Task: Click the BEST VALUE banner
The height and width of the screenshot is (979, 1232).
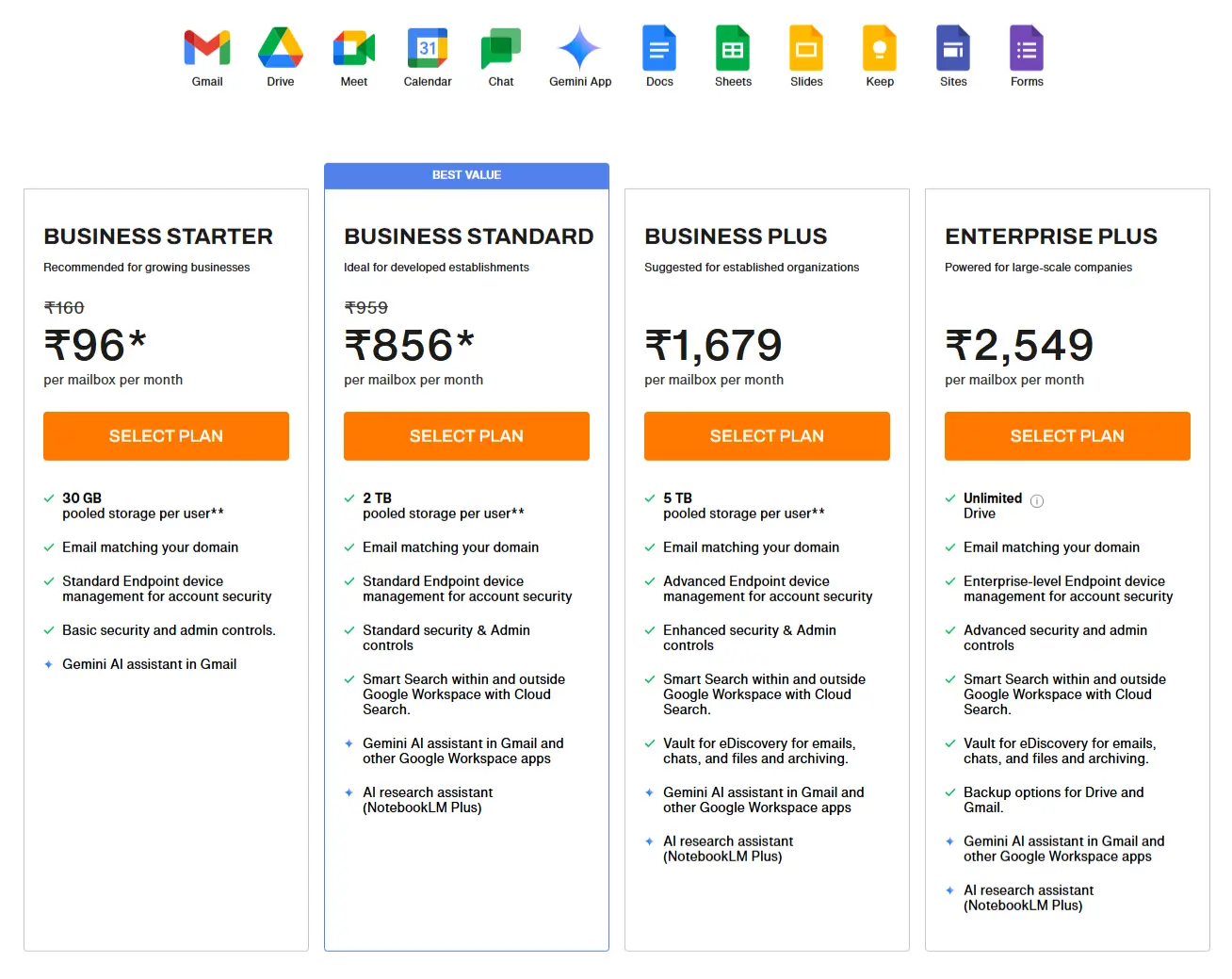Action: [466, 175]
